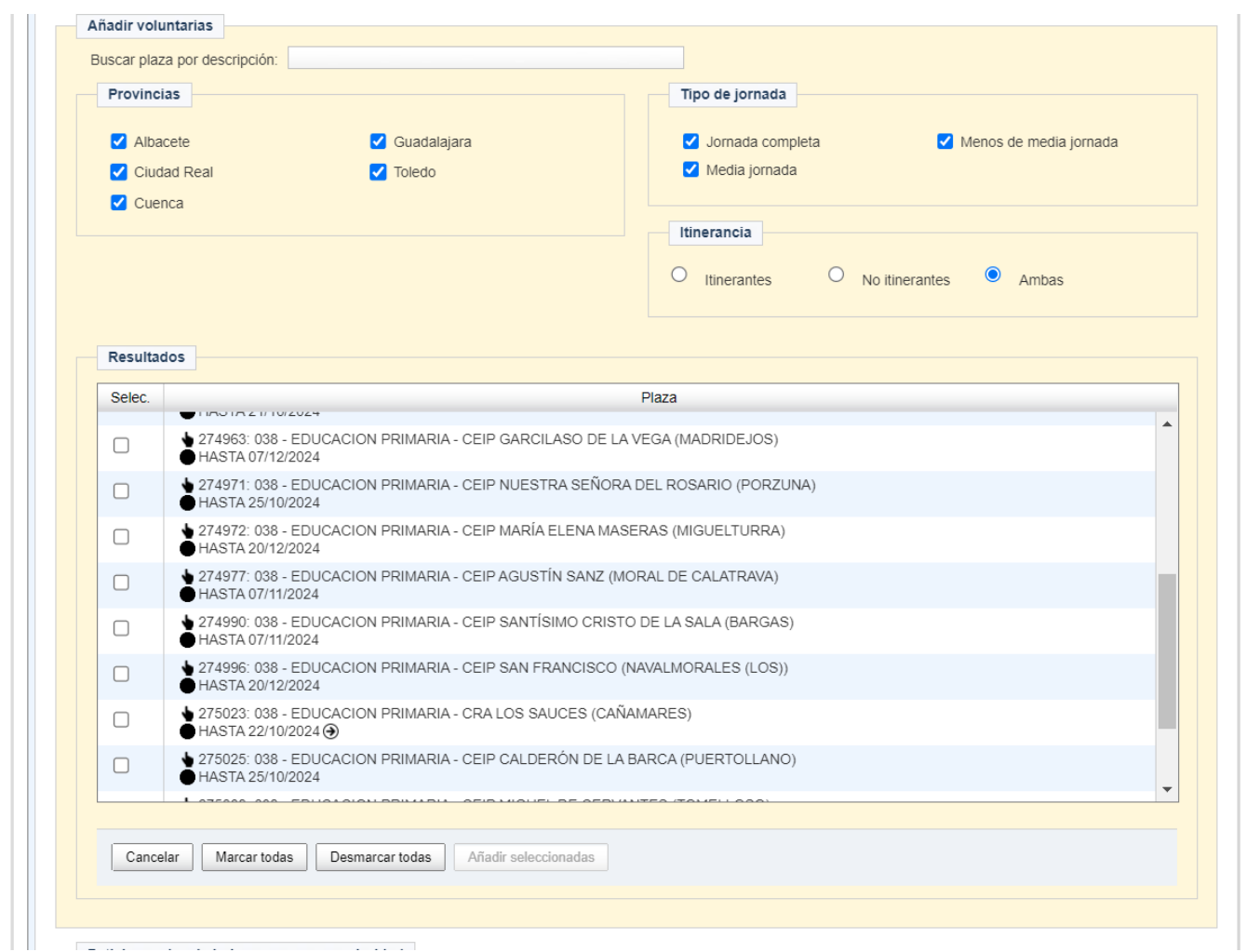The width and height of the screenshot is (1246, 952).
Task: Click the date text 'HASTA 07/12/2024'
Action: pos(259,457)
